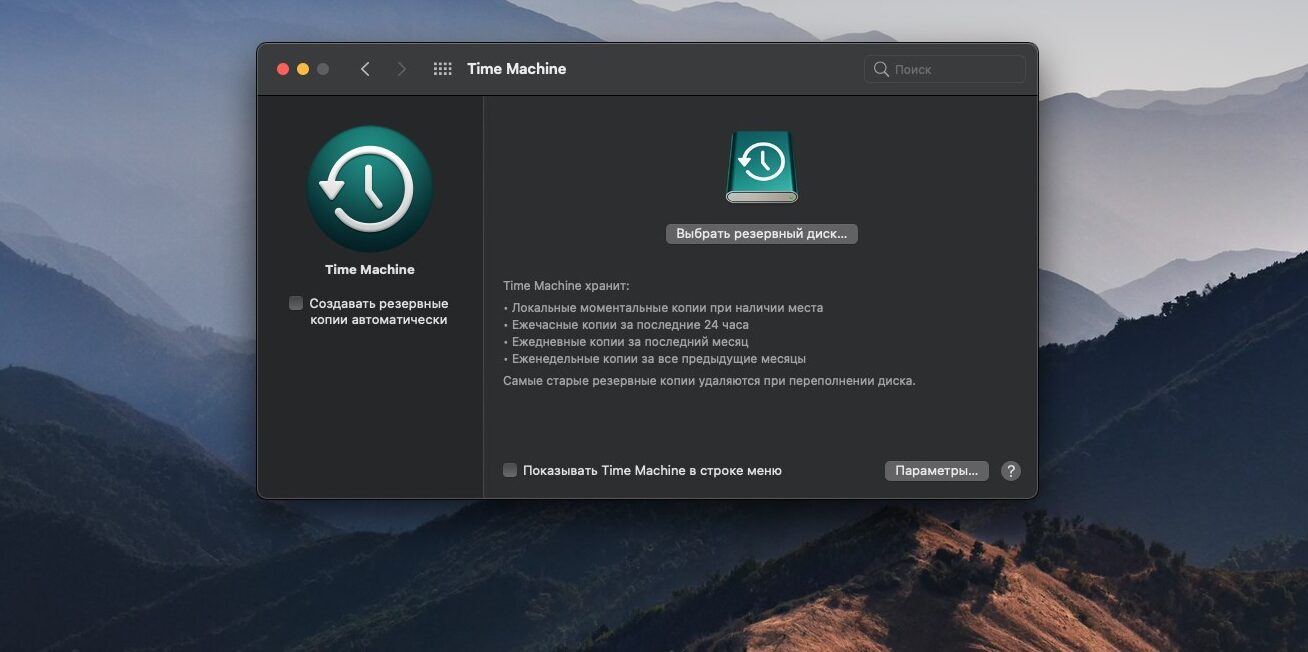Click the Time Machine caption under the sidebar icon

click(x=370, y=269)
